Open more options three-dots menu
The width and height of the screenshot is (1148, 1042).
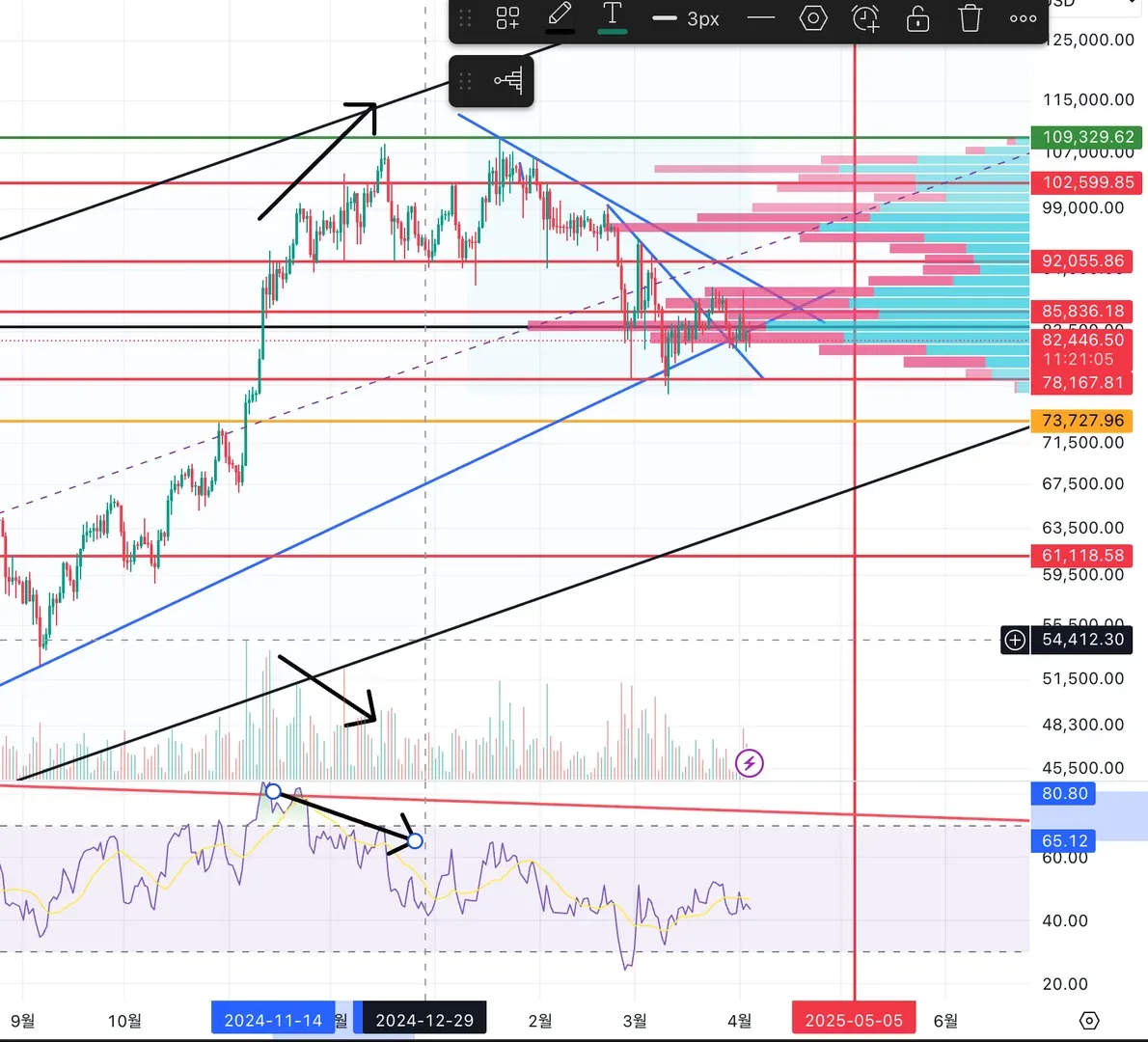pos(1023,18)
